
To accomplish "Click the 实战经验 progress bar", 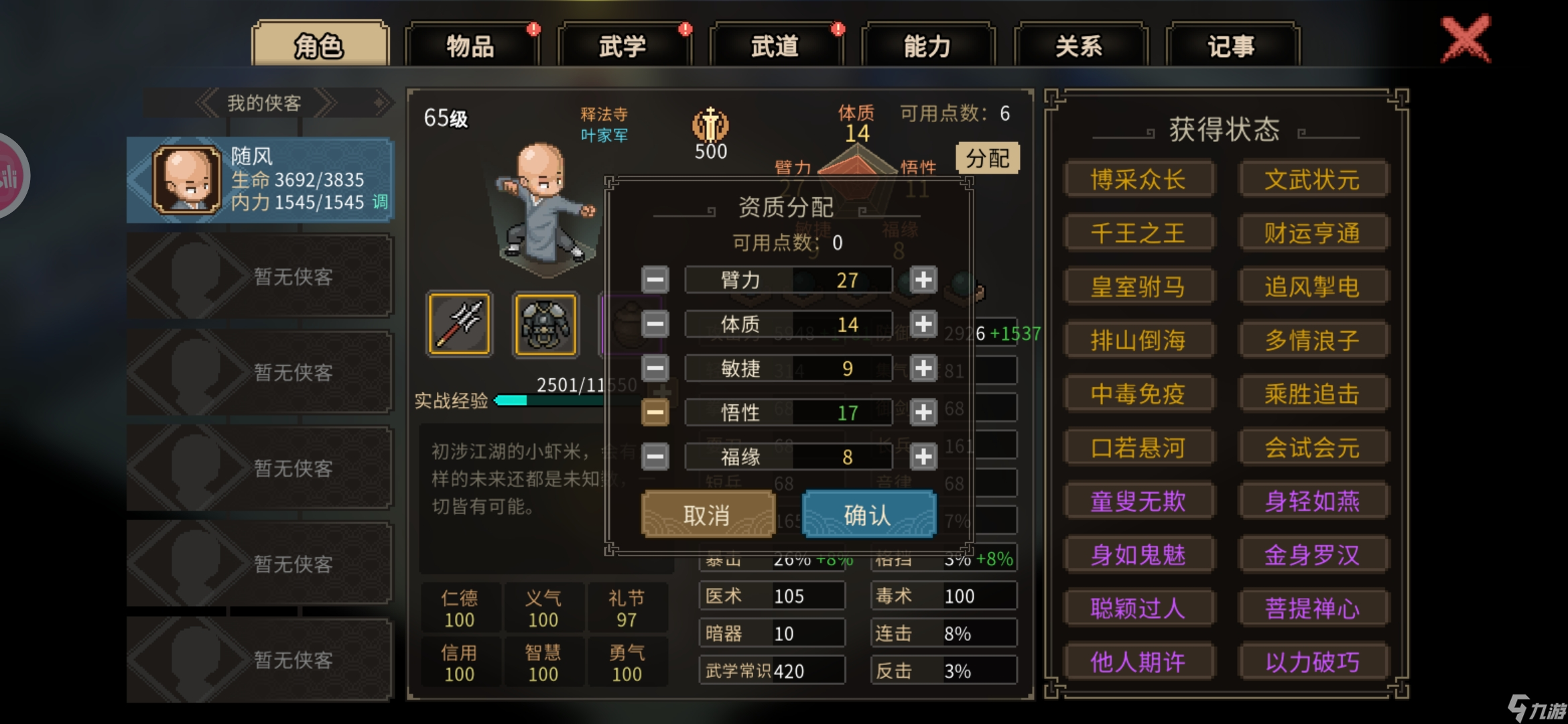I will [x=549, y=400].
